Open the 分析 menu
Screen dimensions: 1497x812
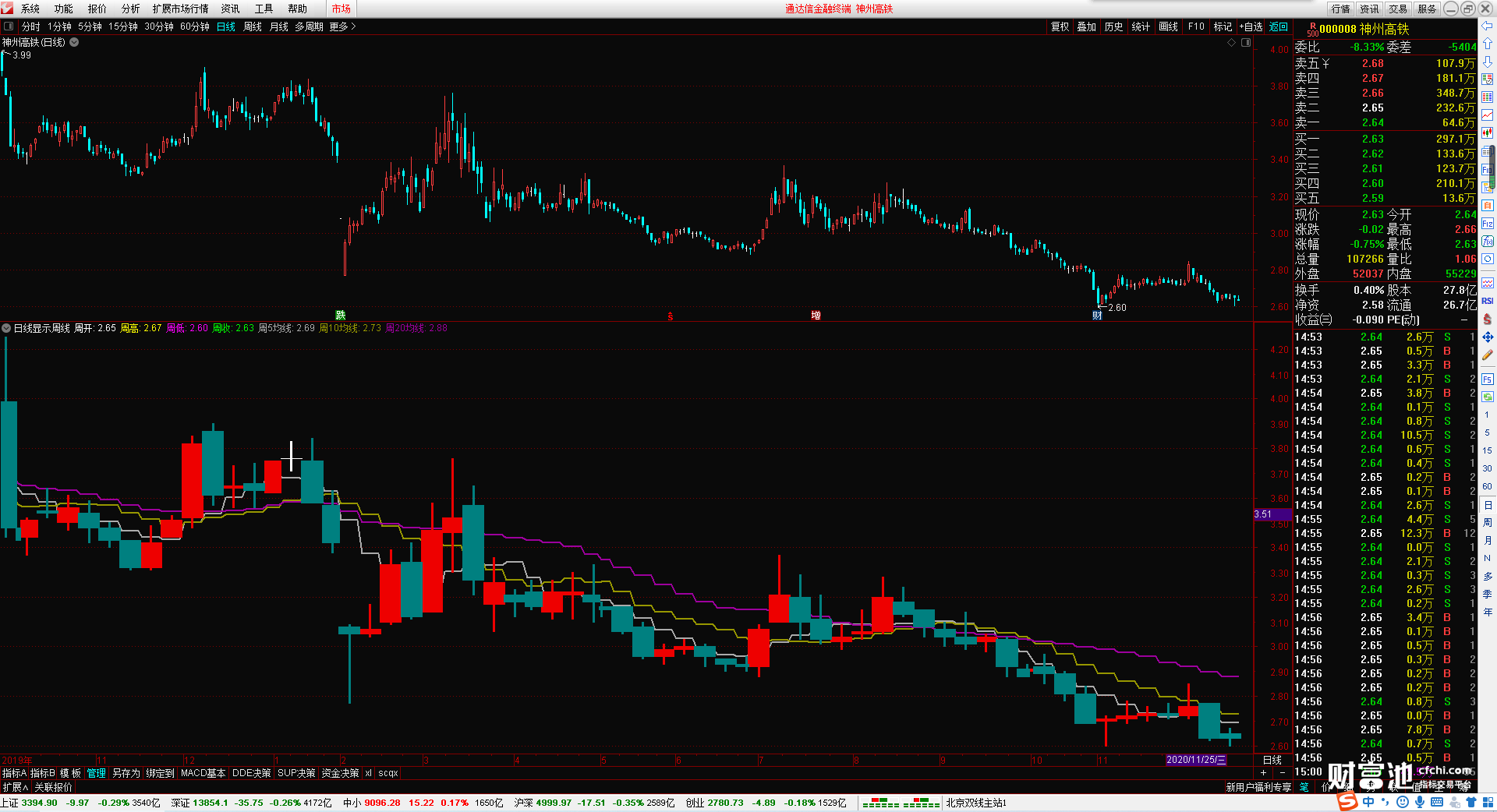tap(131, 9)
